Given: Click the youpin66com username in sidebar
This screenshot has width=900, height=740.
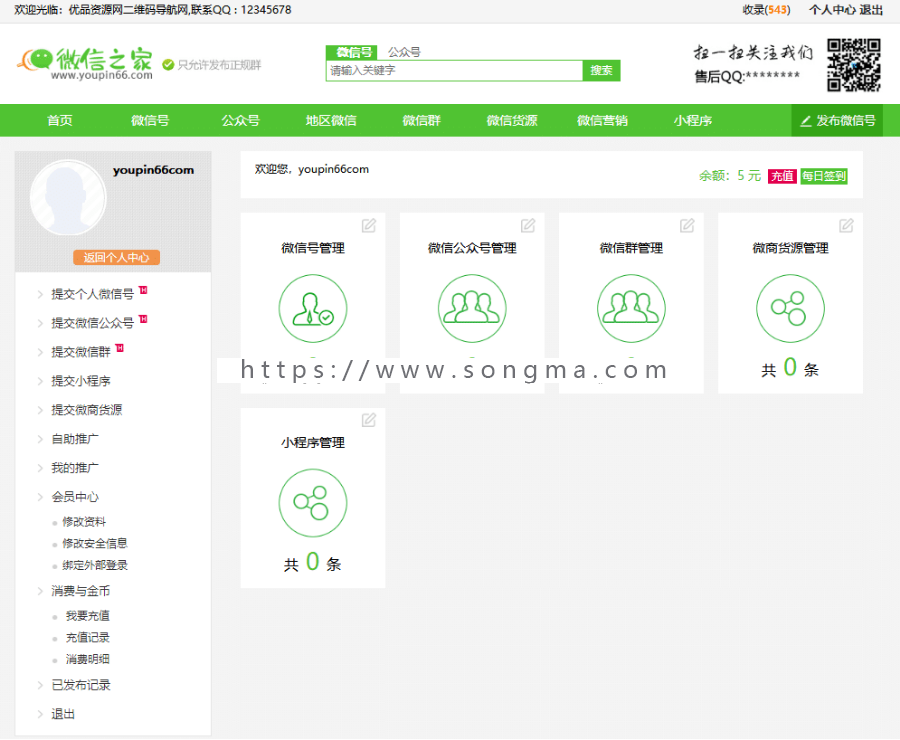Looking at the screenshot, I should (x=153, y=170).
